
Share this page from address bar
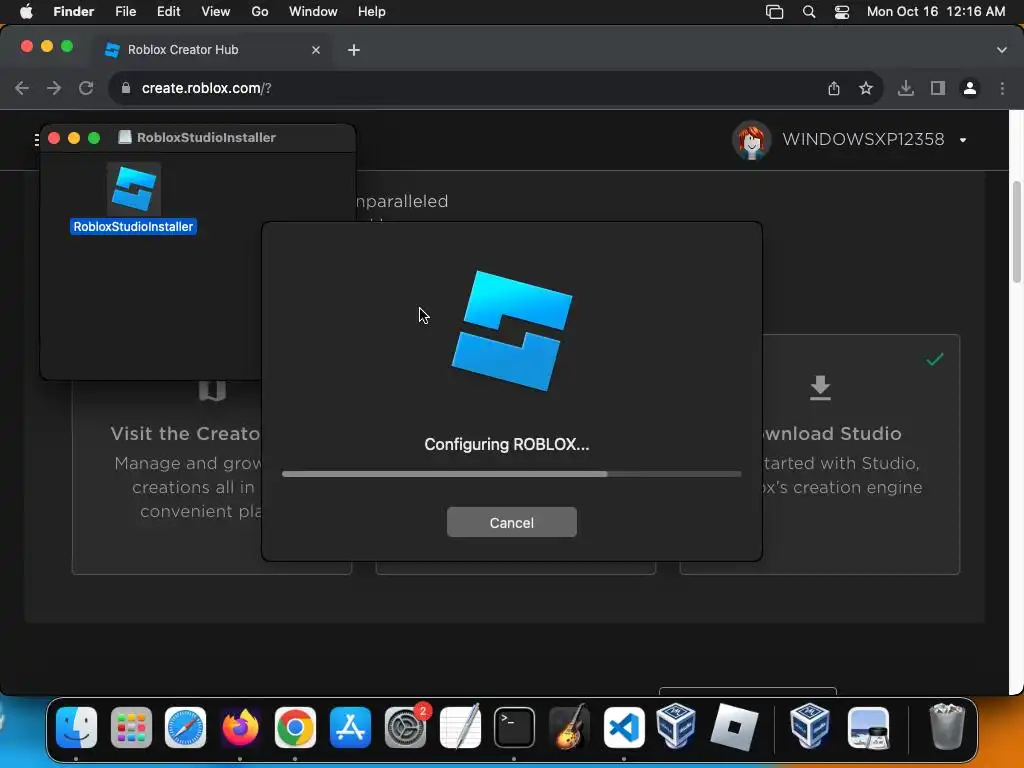(x=834, y=88)
